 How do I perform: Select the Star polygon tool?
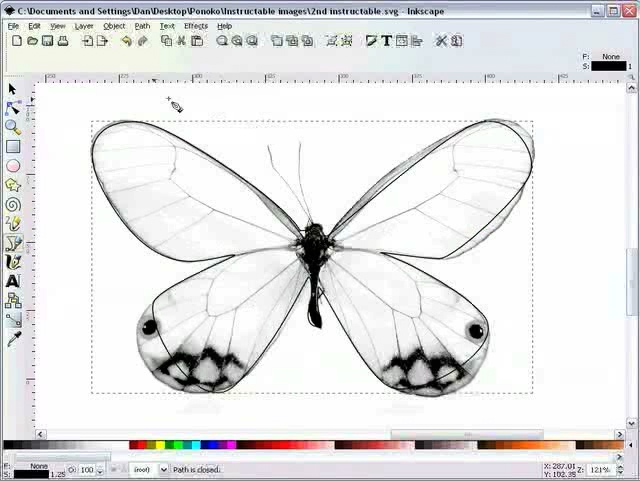13,185
